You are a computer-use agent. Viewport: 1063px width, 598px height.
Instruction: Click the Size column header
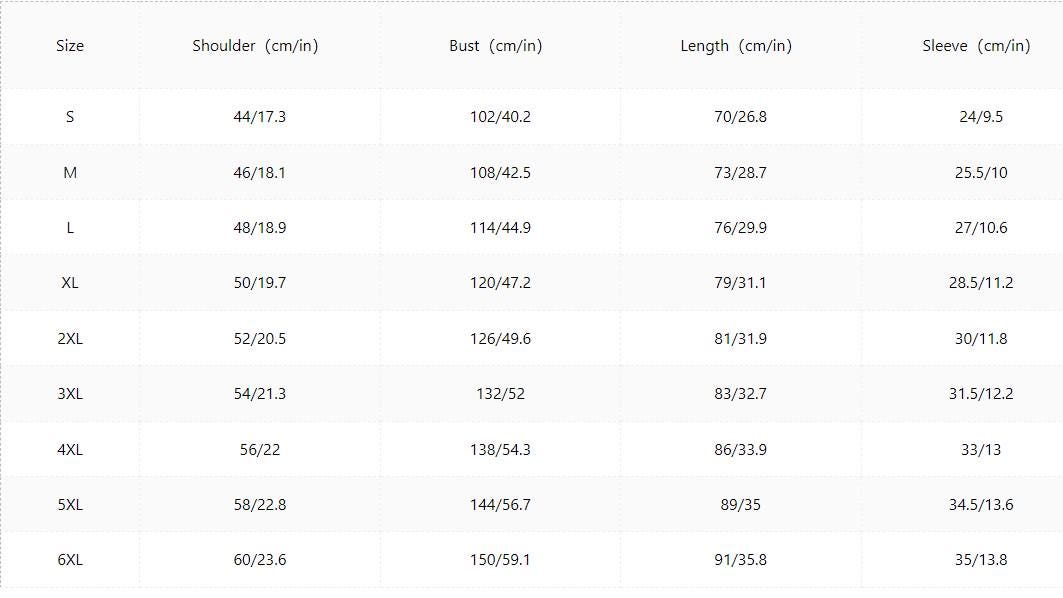coord(70,45)
